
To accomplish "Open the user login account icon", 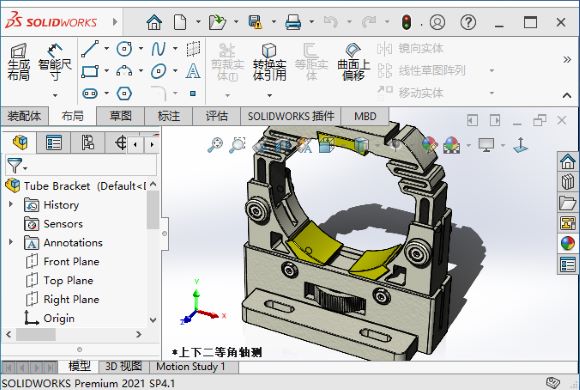I will click(x=437, y=22).
